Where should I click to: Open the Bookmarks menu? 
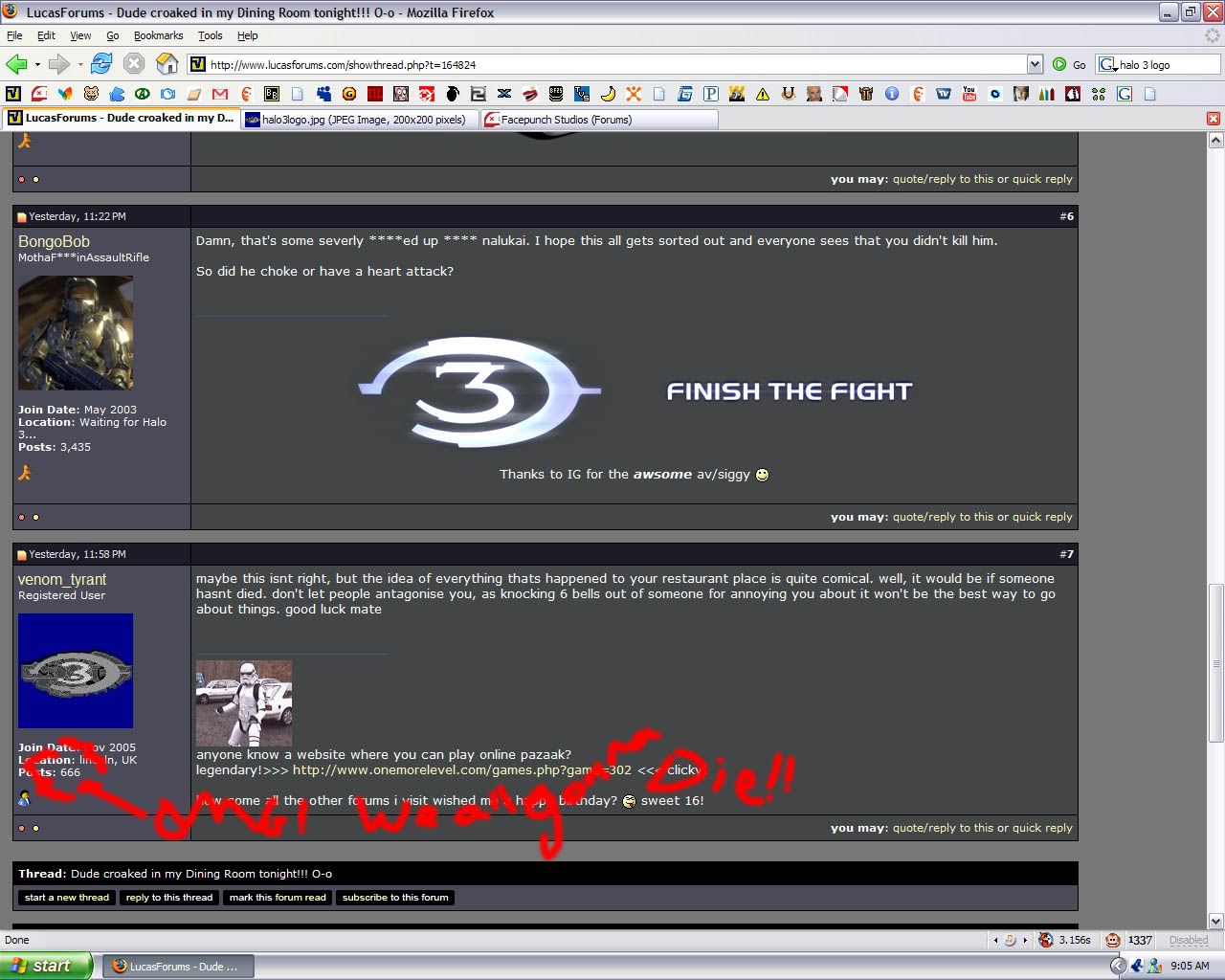coord(158,35)
